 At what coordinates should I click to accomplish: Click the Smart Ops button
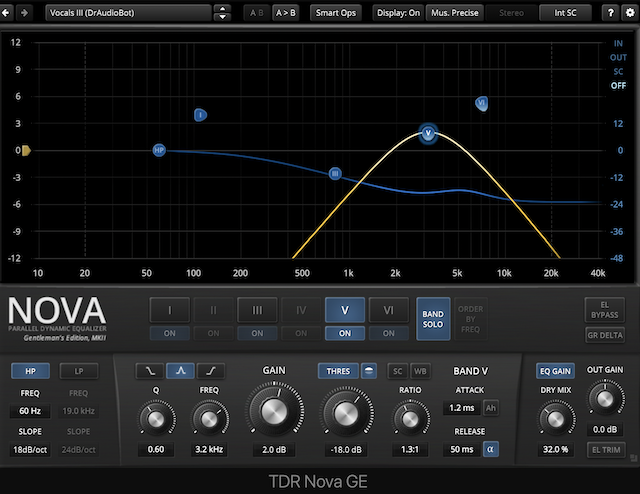tap(334, 13)
